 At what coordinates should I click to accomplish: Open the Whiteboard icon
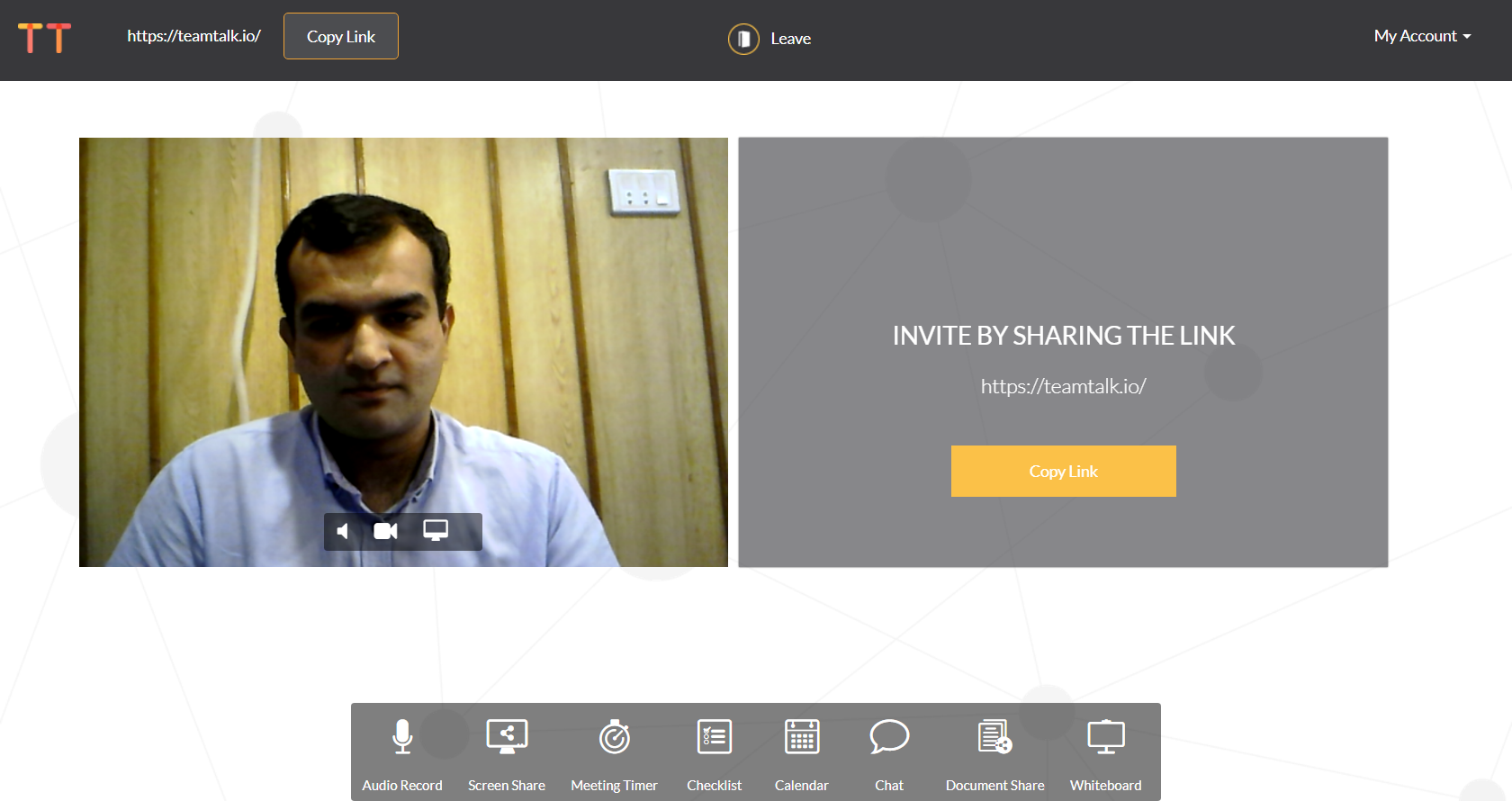tap(1106, 737)
